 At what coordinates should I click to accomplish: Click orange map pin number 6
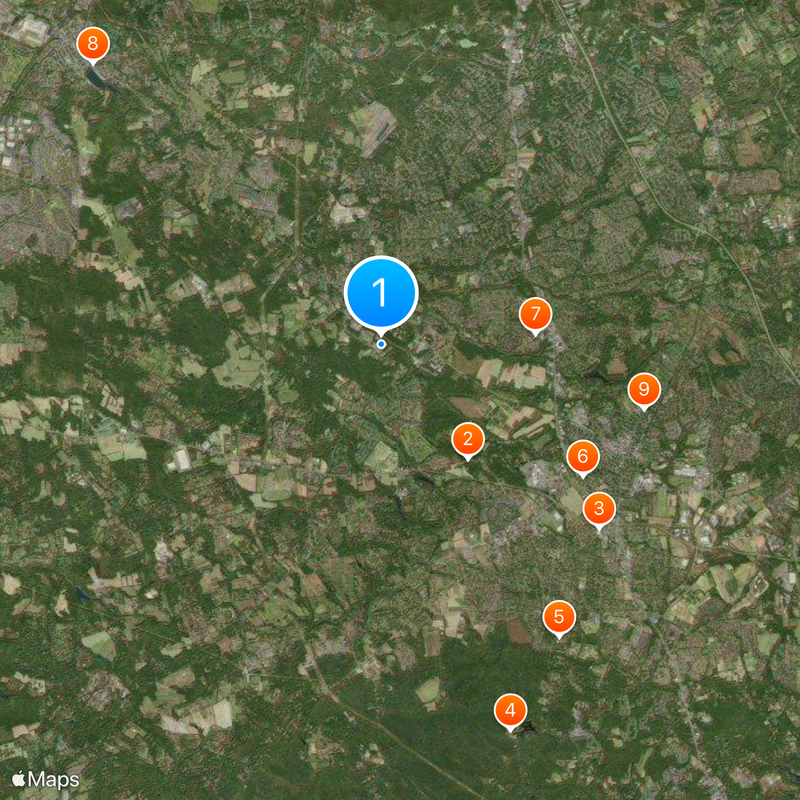[x=583, y=457]
